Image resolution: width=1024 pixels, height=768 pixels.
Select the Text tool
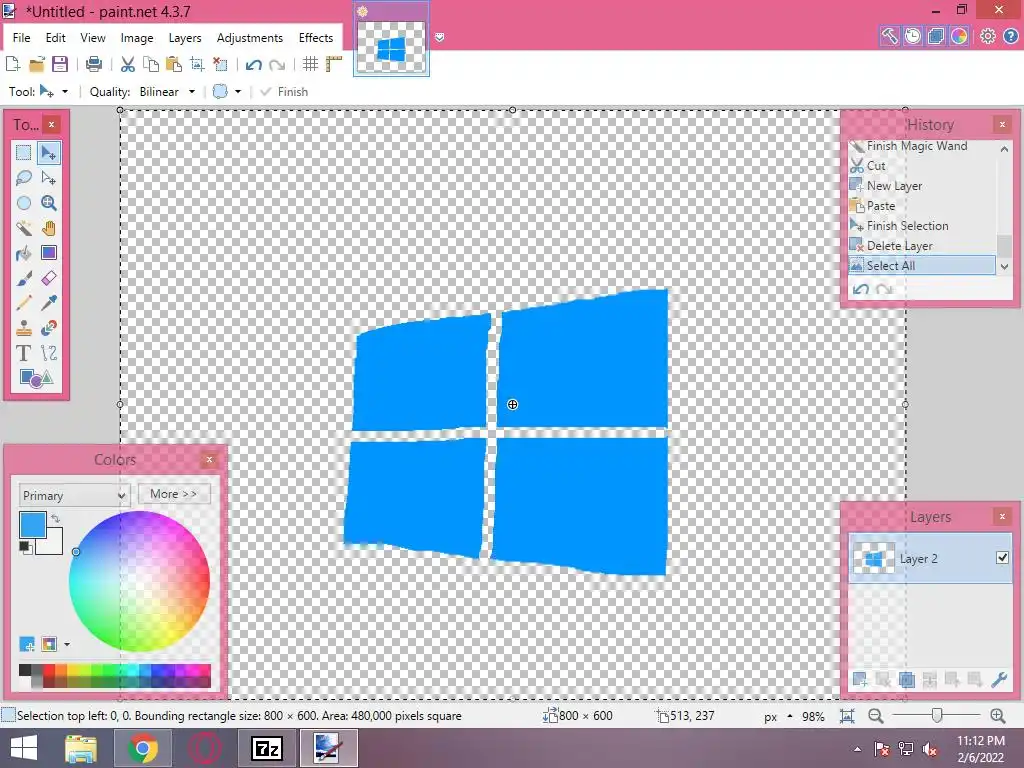(x=24, y=353)
